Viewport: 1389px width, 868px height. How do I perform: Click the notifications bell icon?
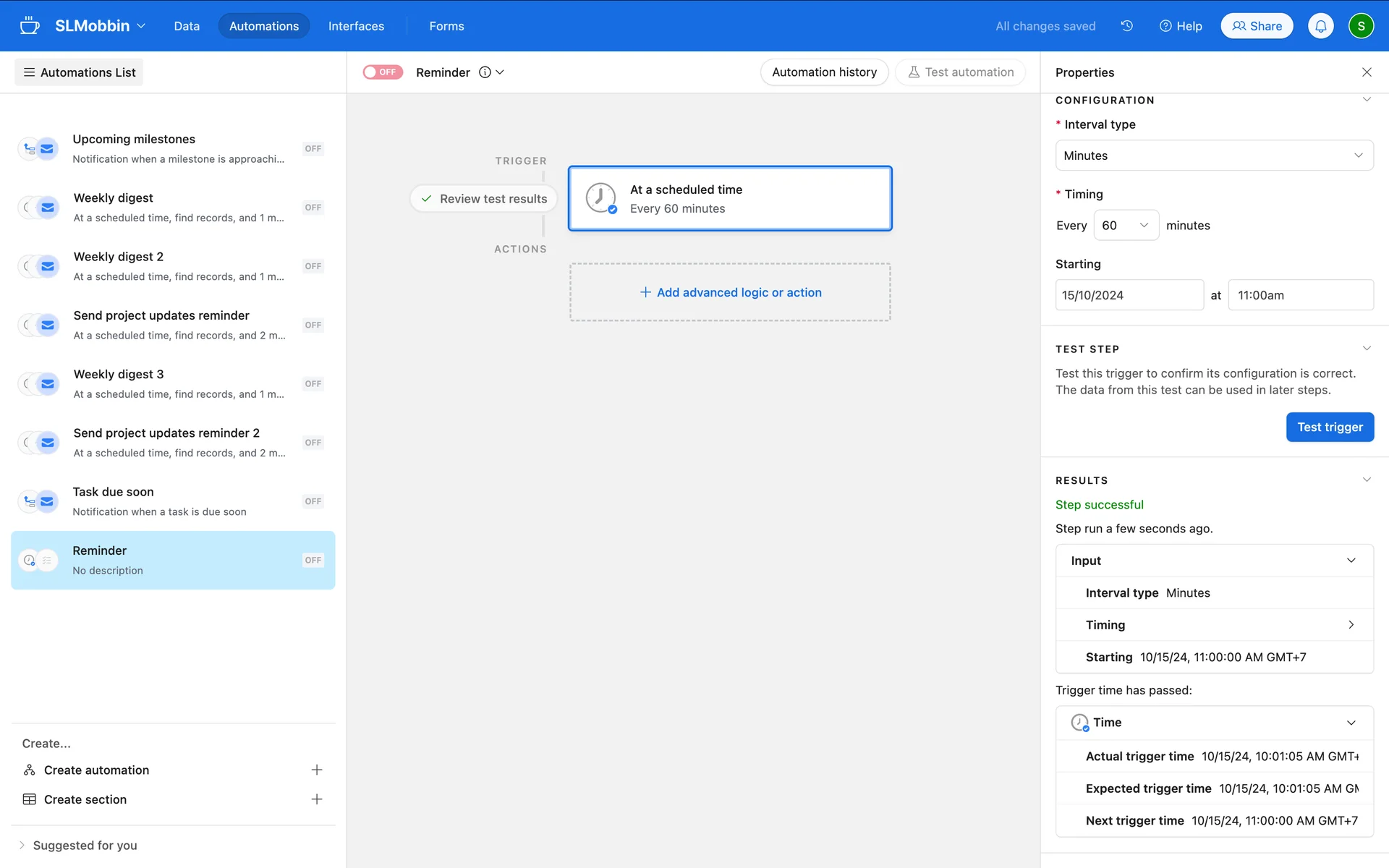[1320, 26]
